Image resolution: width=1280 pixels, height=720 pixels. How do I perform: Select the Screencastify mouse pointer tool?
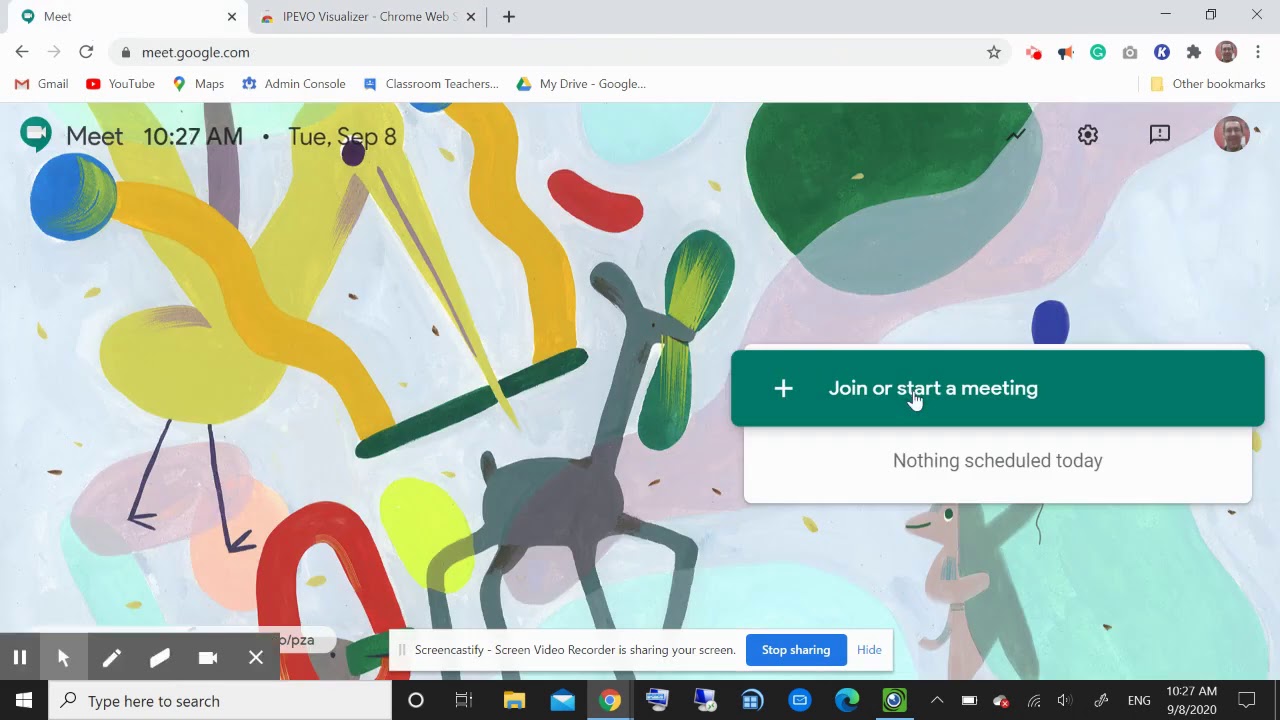(x=64, y=658)
